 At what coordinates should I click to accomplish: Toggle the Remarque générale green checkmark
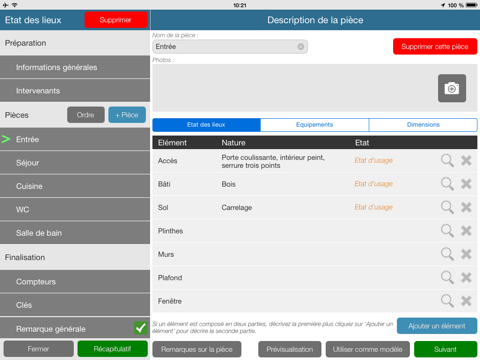[x=140, y=328]
